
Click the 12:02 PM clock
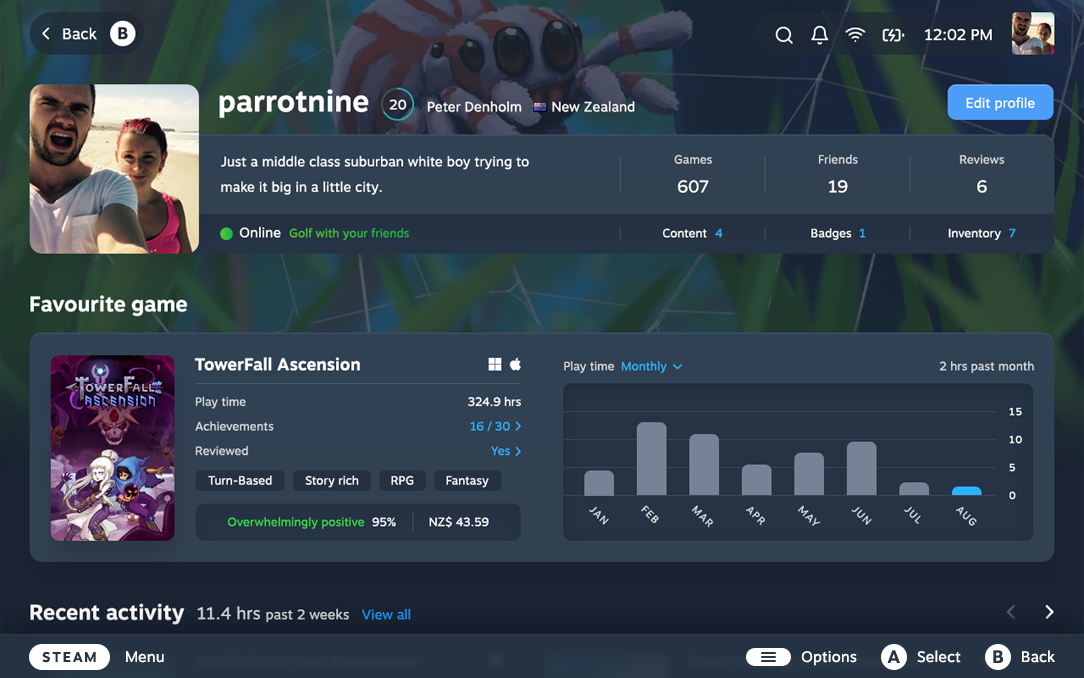point(957,35)
